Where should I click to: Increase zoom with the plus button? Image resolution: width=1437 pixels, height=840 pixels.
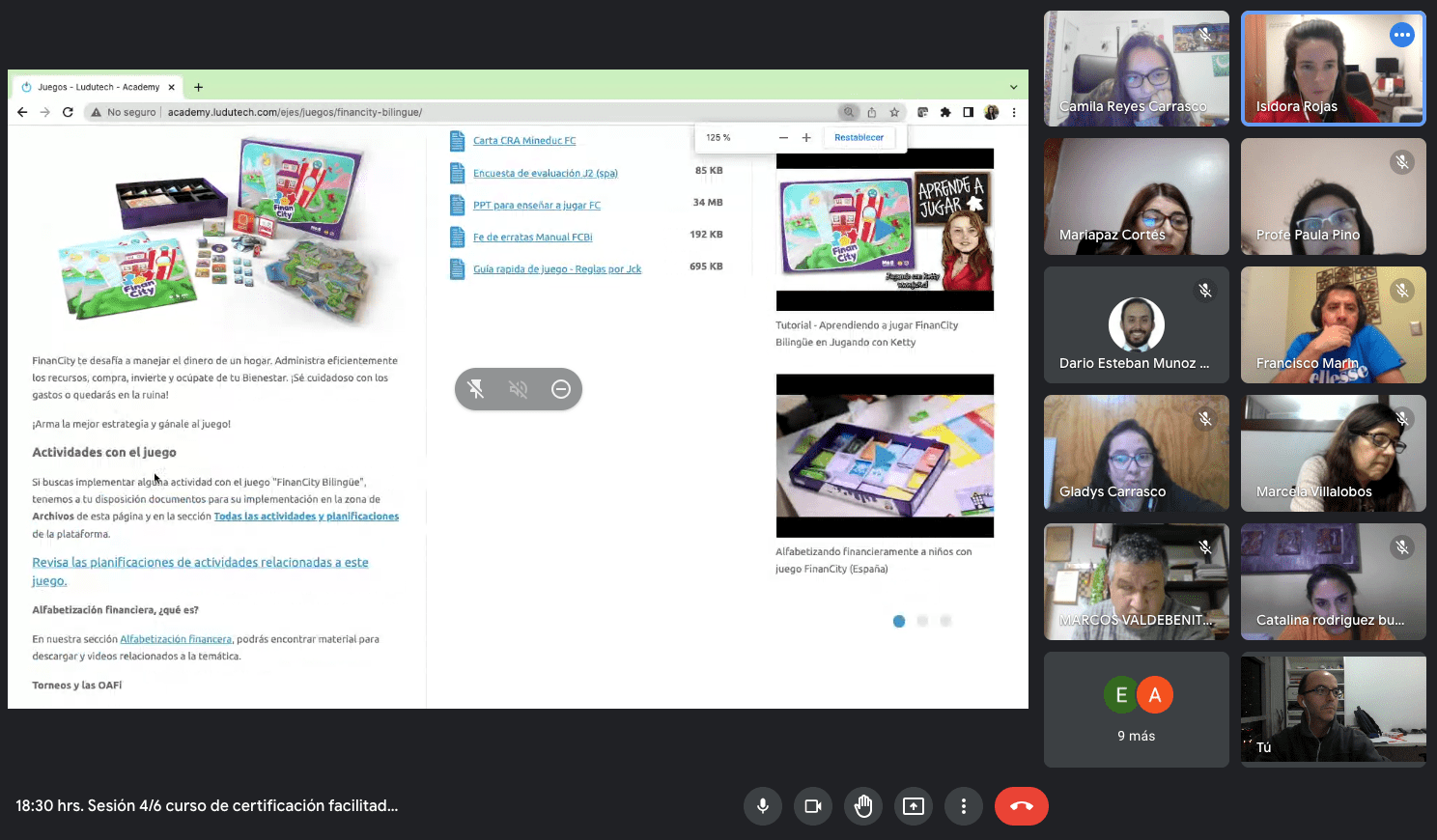(806, 138)
